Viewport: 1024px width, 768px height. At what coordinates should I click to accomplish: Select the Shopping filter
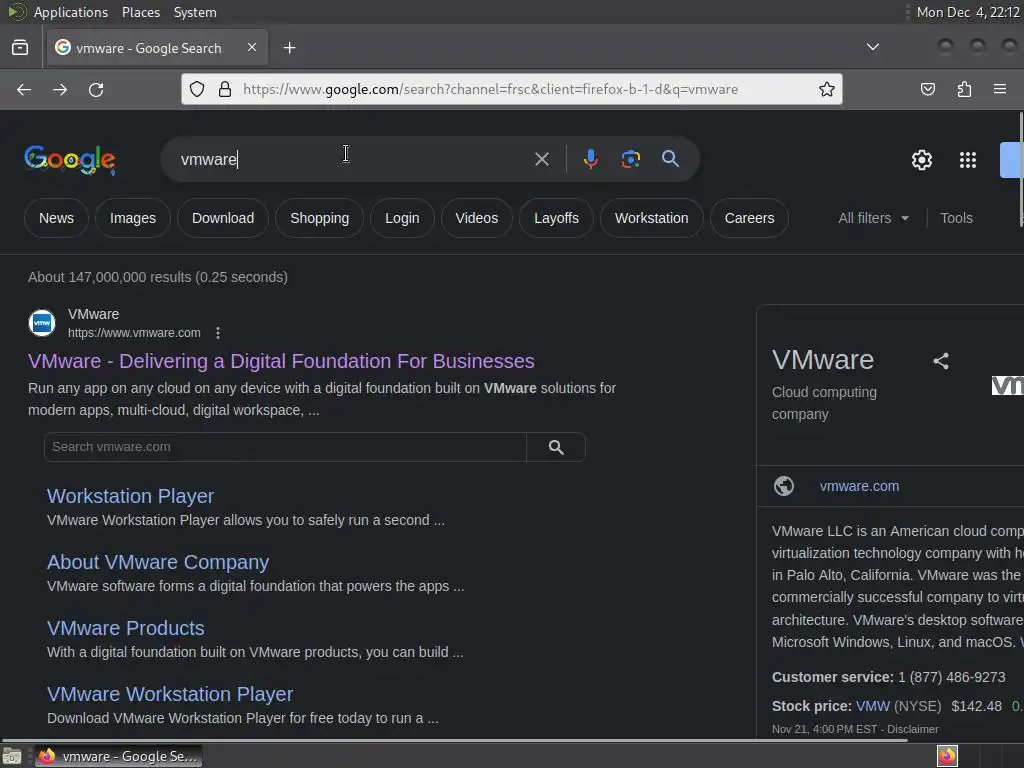(319, 218)
